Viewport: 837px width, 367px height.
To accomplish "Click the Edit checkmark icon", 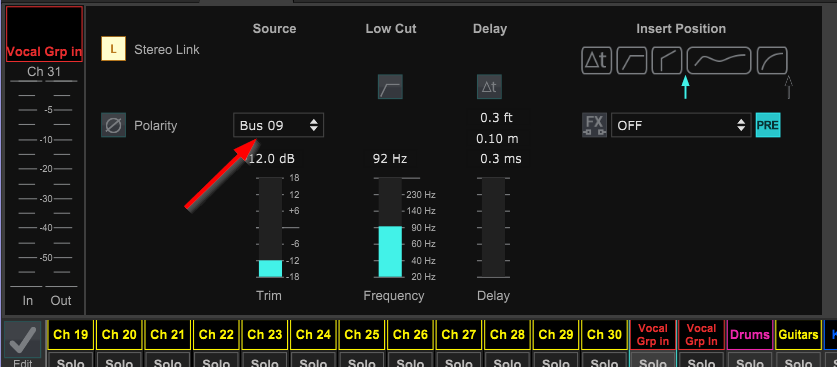I will 22,339.
